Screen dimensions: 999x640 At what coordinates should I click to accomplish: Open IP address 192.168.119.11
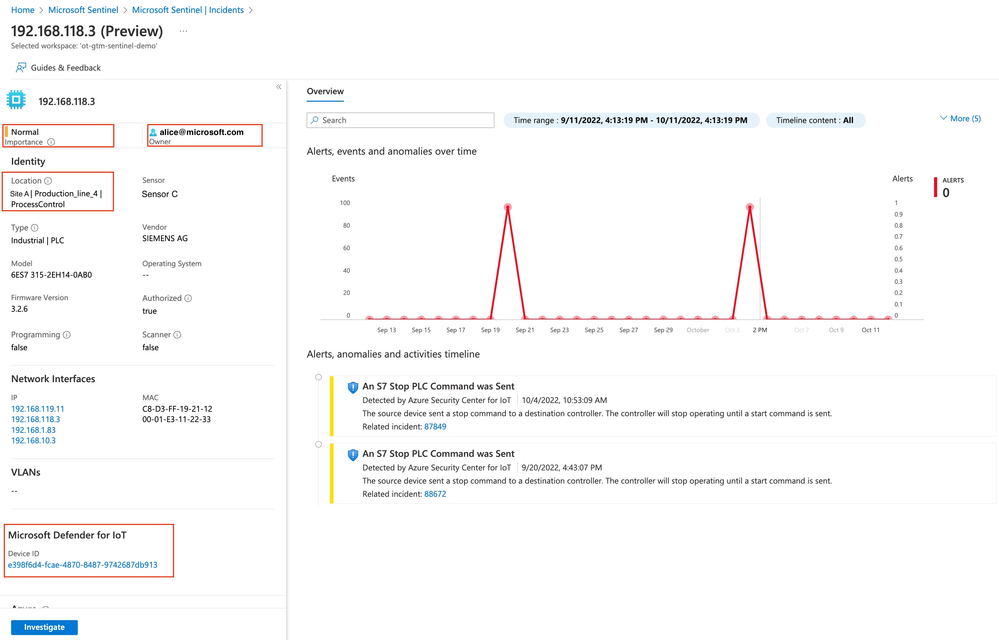point(38,409)
